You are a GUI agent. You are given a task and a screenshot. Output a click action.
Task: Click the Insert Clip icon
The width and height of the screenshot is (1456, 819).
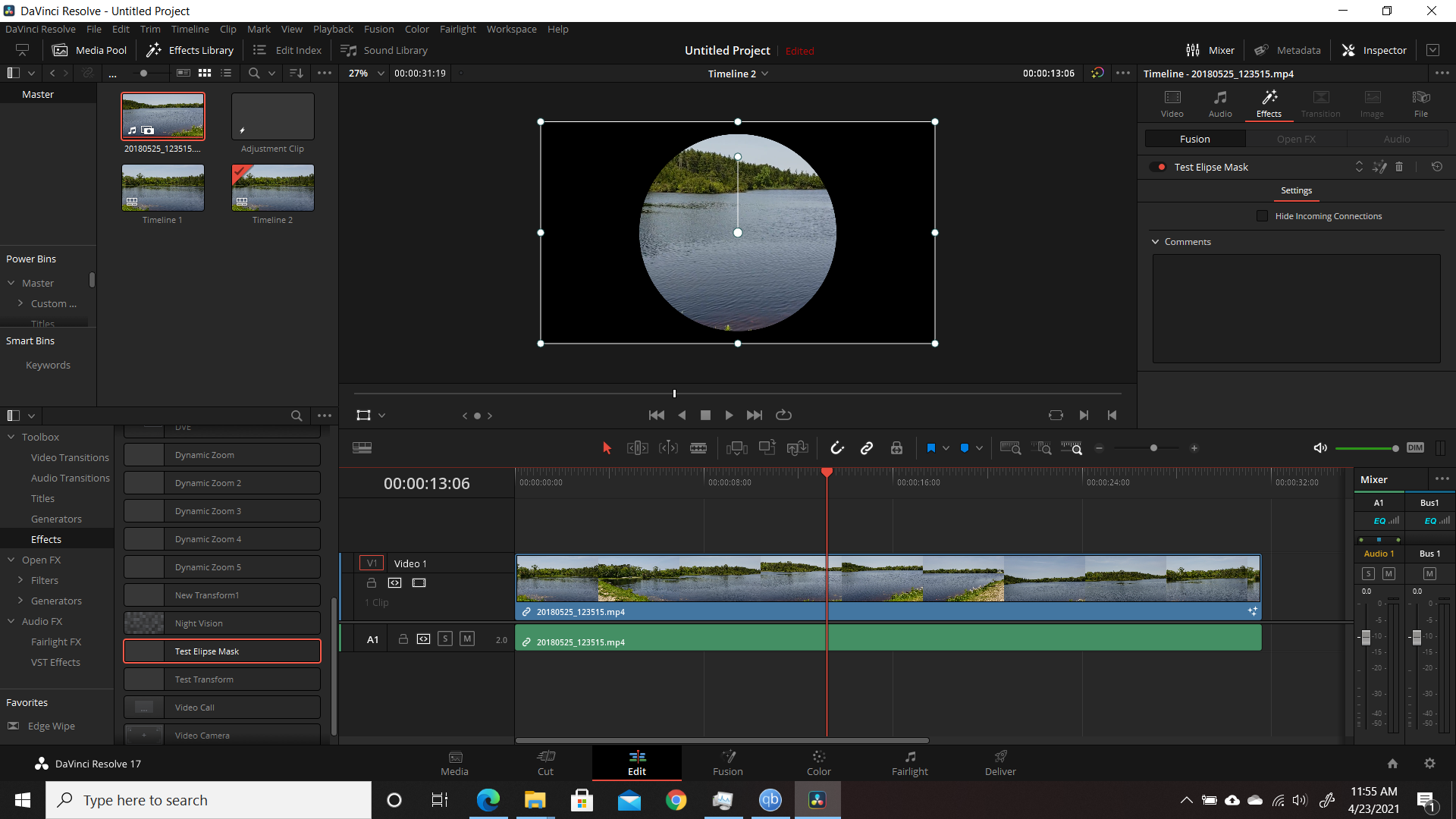[x=736, y=448]
